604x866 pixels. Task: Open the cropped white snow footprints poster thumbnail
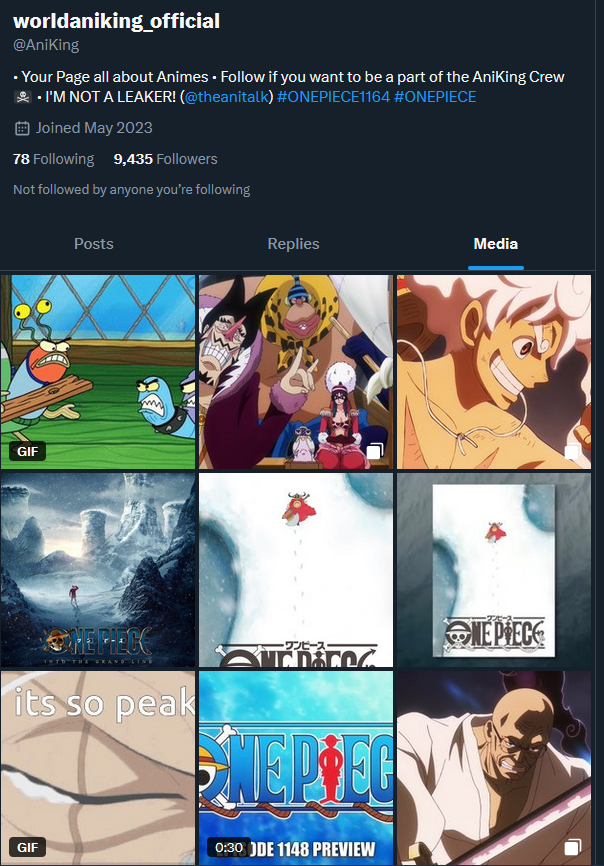pyautogui.click(x=296, y=570)
